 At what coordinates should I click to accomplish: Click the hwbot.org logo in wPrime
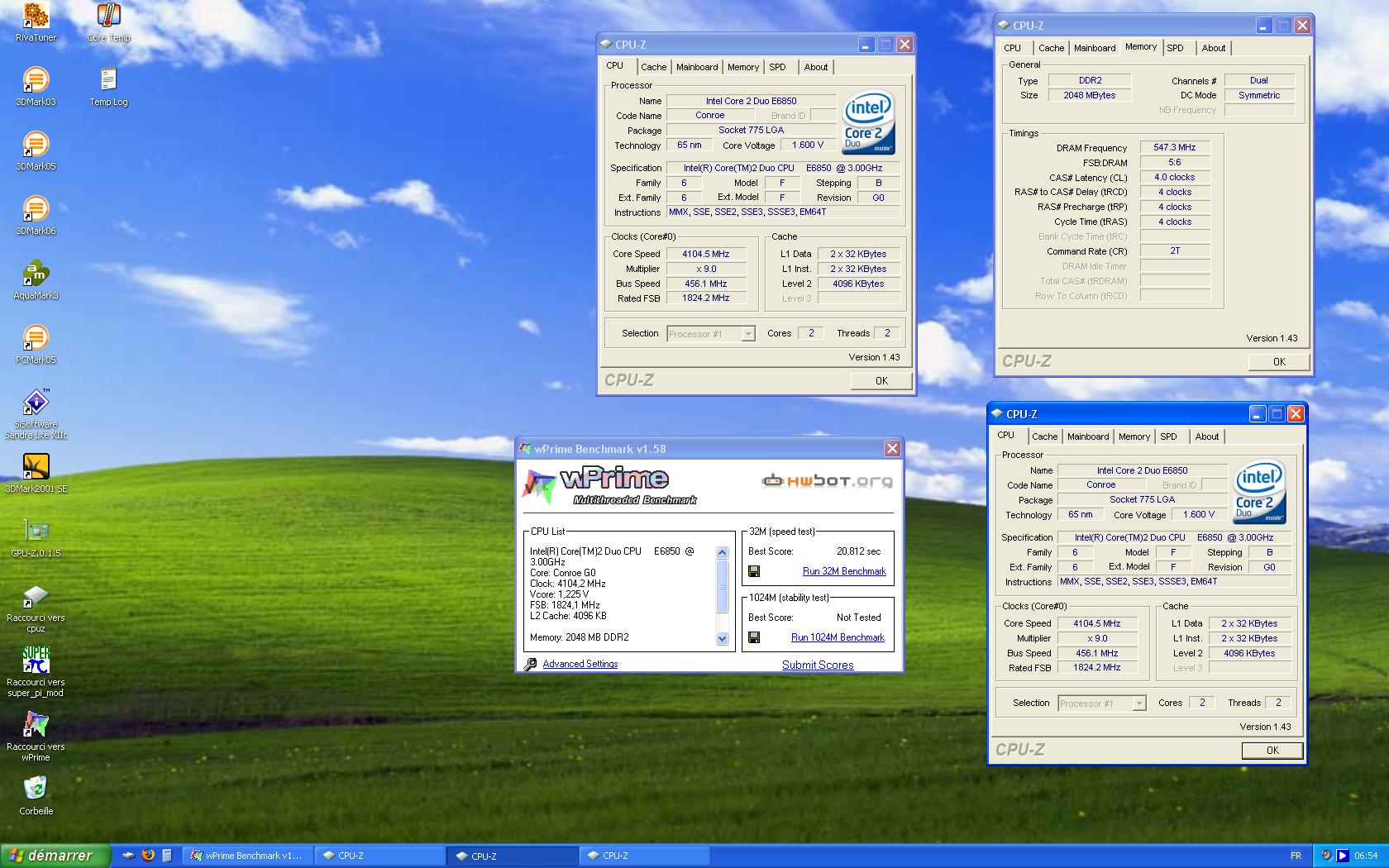click(x=828, y=480)
